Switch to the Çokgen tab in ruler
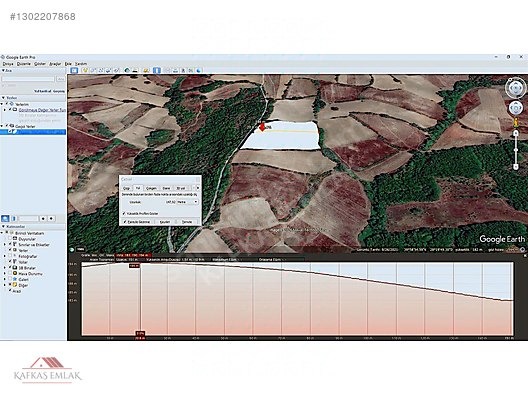Image resolution: width=528 pixels, height=396 pixels. click(x=151, y=188)
